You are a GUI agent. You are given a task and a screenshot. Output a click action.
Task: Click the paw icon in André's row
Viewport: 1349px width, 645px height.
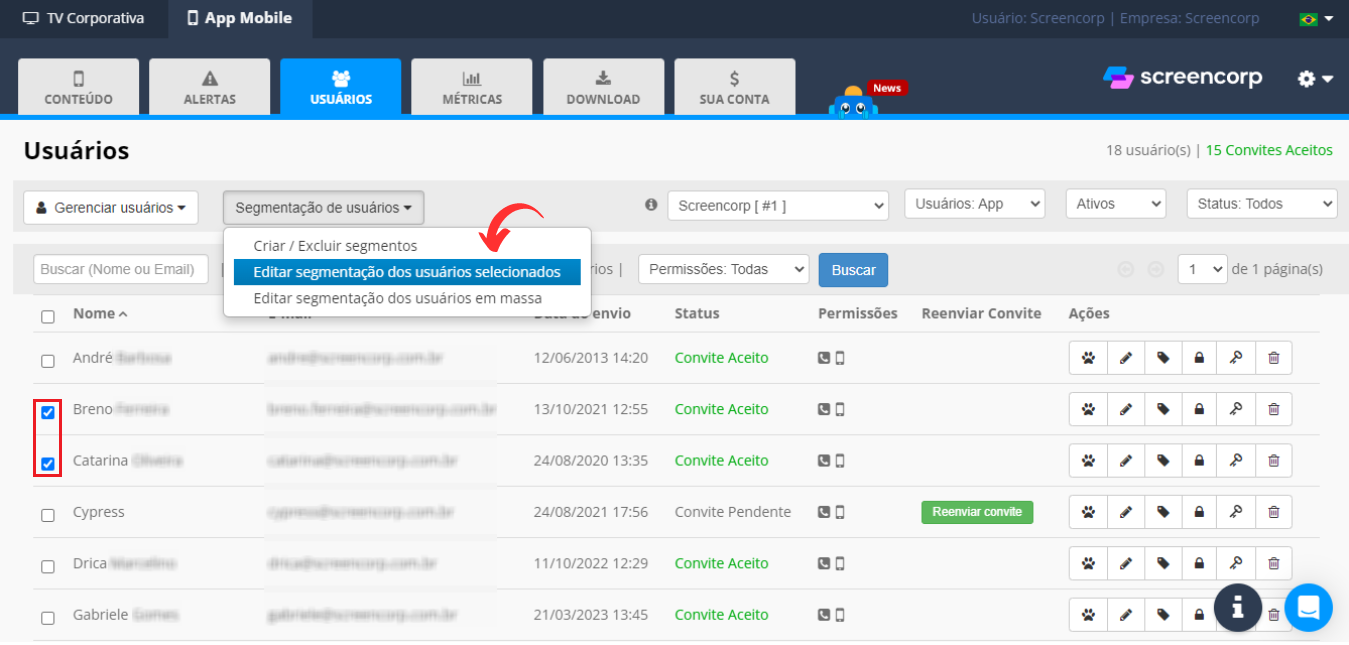1088,358
